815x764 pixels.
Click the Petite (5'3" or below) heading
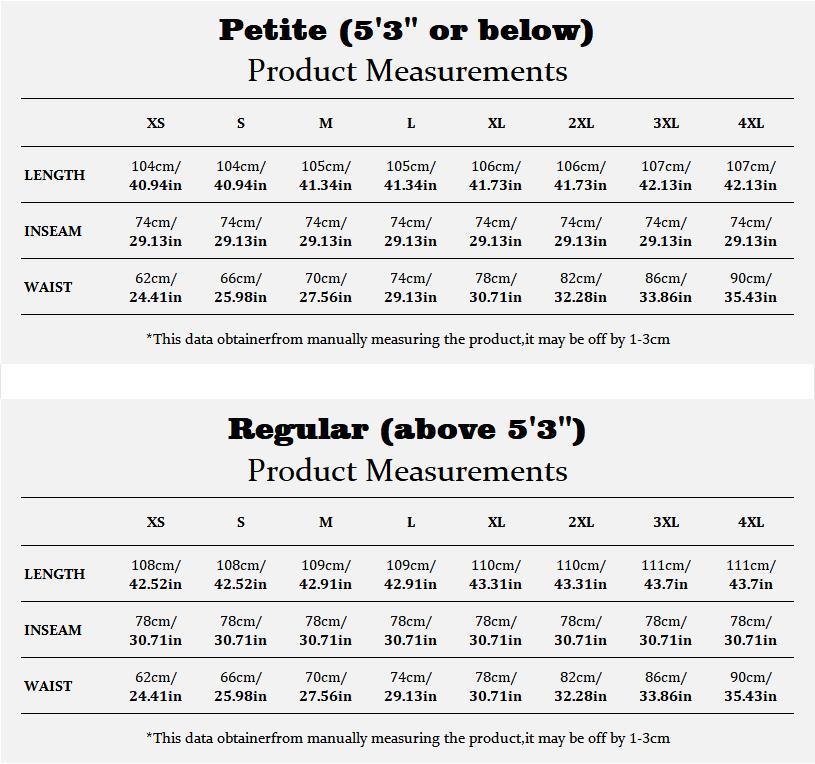406,30
